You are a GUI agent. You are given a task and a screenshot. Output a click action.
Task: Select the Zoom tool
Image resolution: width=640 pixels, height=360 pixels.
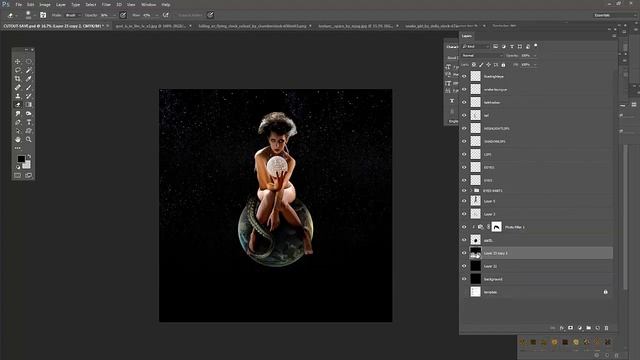29,140
